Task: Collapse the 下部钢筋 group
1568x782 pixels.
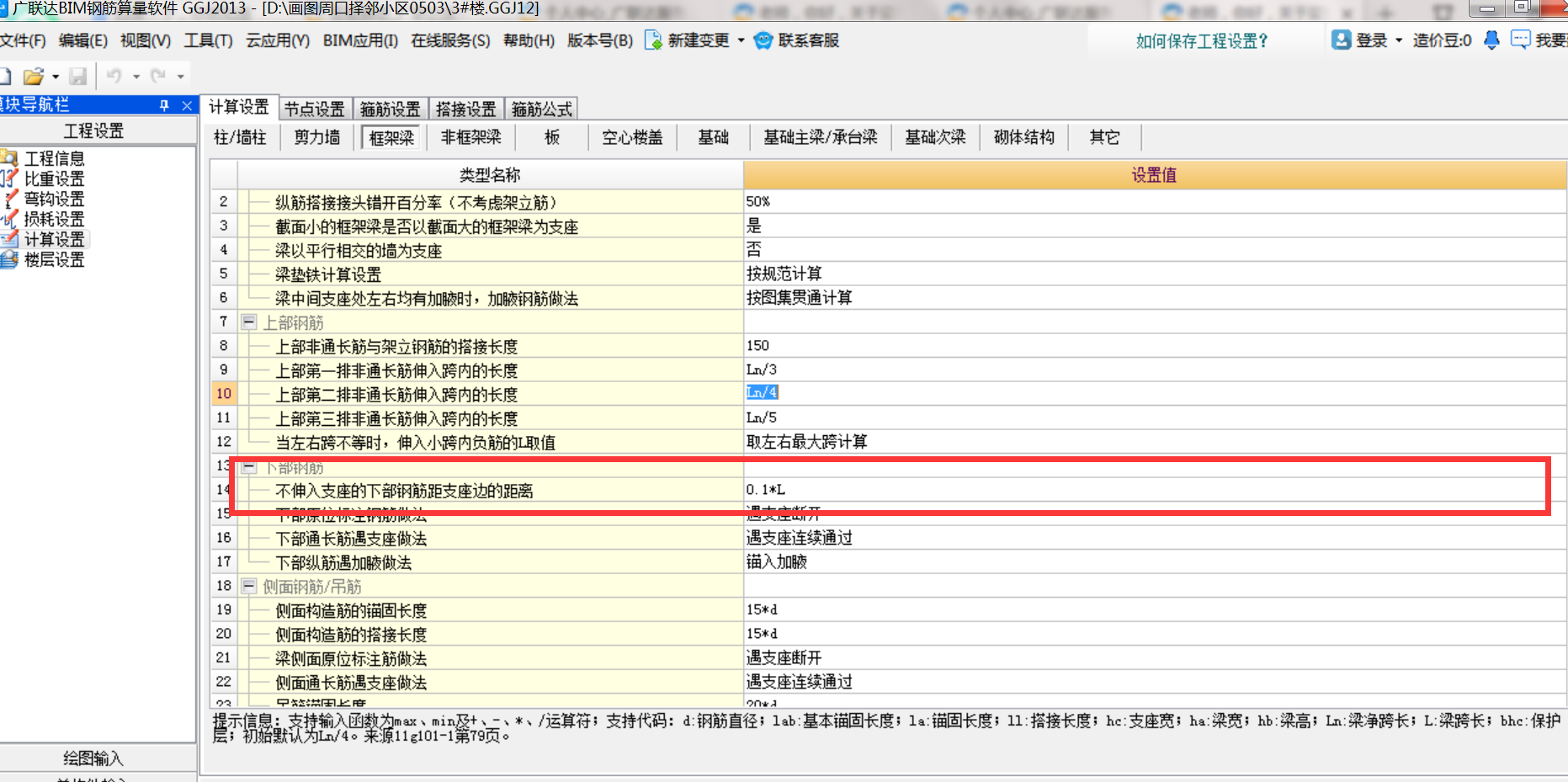Action: click(x=249, y=467)
